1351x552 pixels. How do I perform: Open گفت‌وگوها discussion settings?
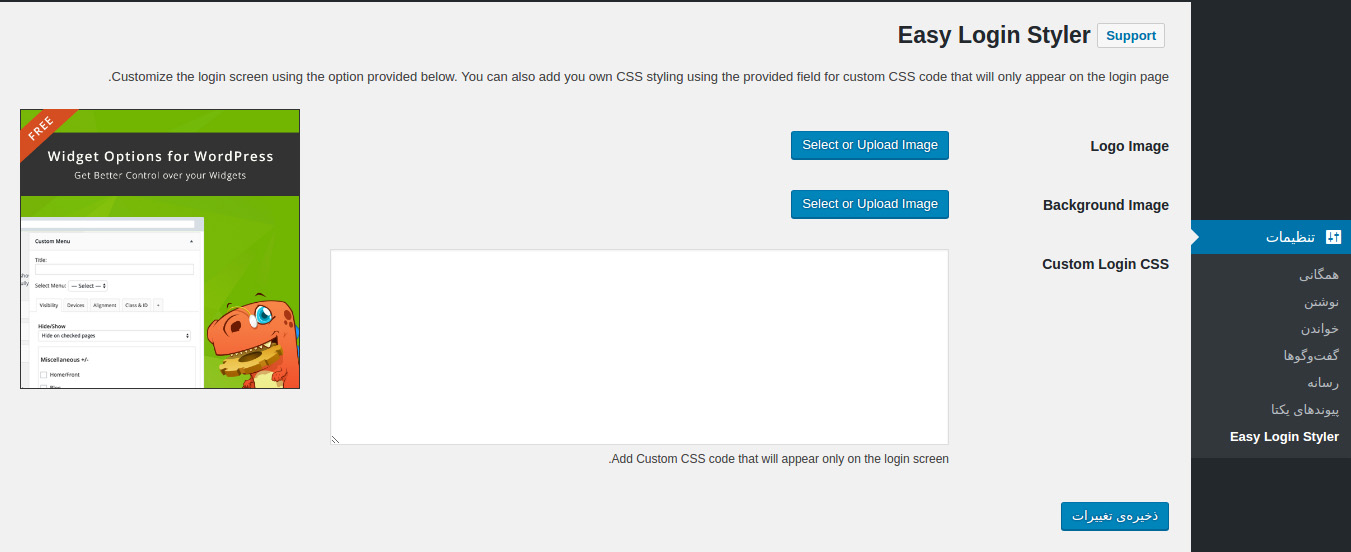point(1311,356)
